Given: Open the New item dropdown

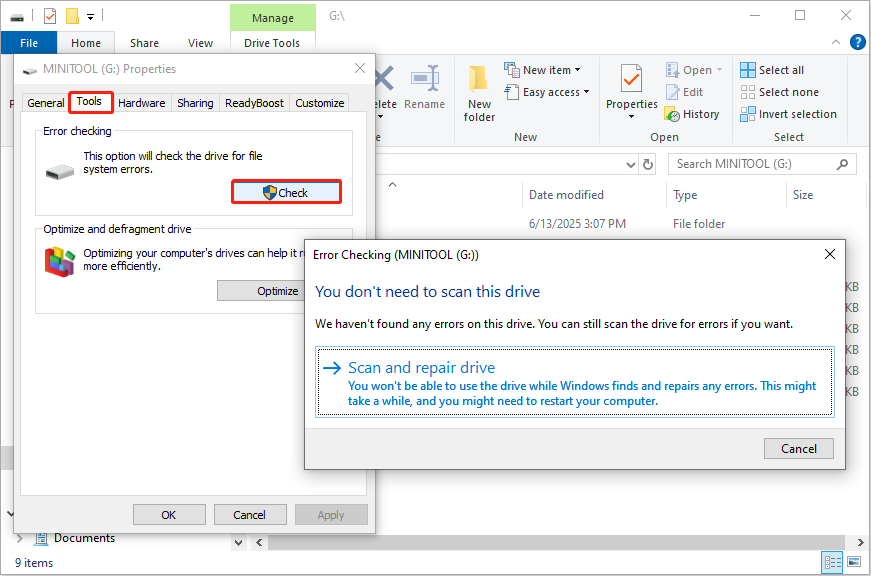Looking at the screenshot, I should pos(543,70).
